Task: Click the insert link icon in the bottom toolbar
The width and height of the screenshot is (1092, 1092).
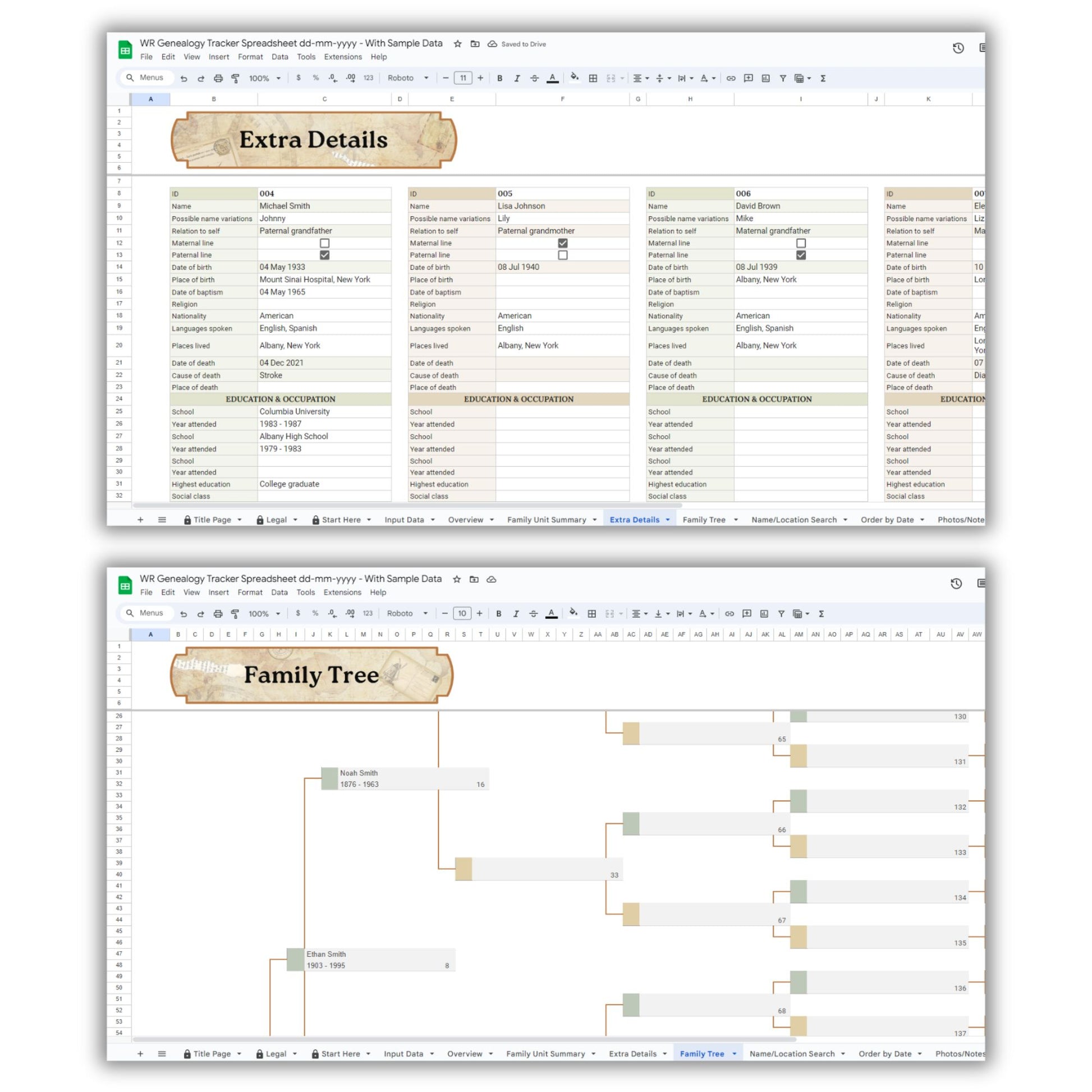Action: click(729, 613)
